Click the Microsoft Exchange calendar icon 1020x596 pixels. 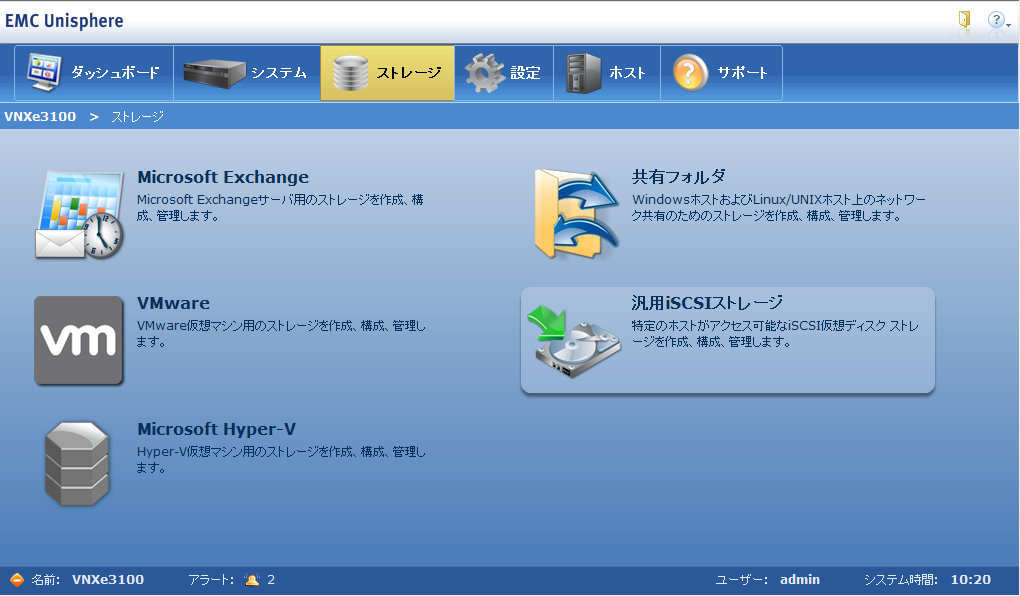point(79,214)
